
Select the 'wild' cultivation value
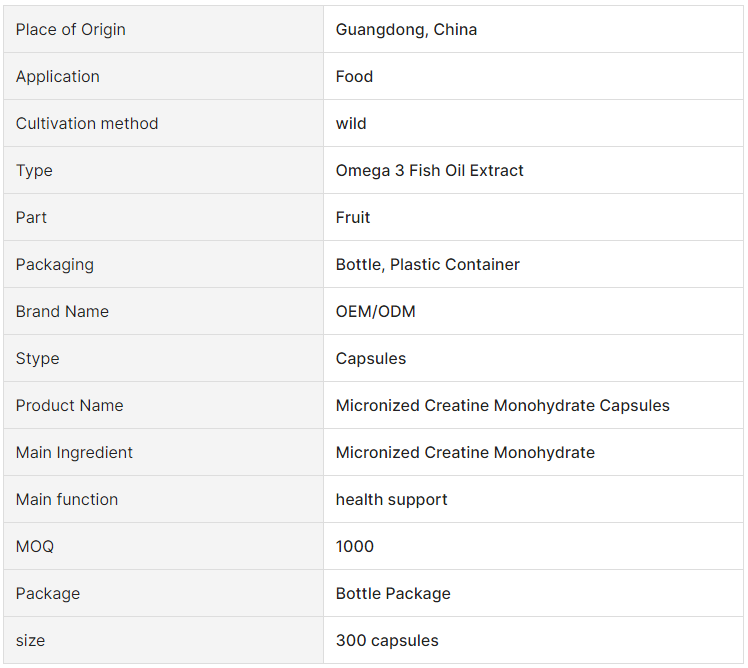coord(351,123)
